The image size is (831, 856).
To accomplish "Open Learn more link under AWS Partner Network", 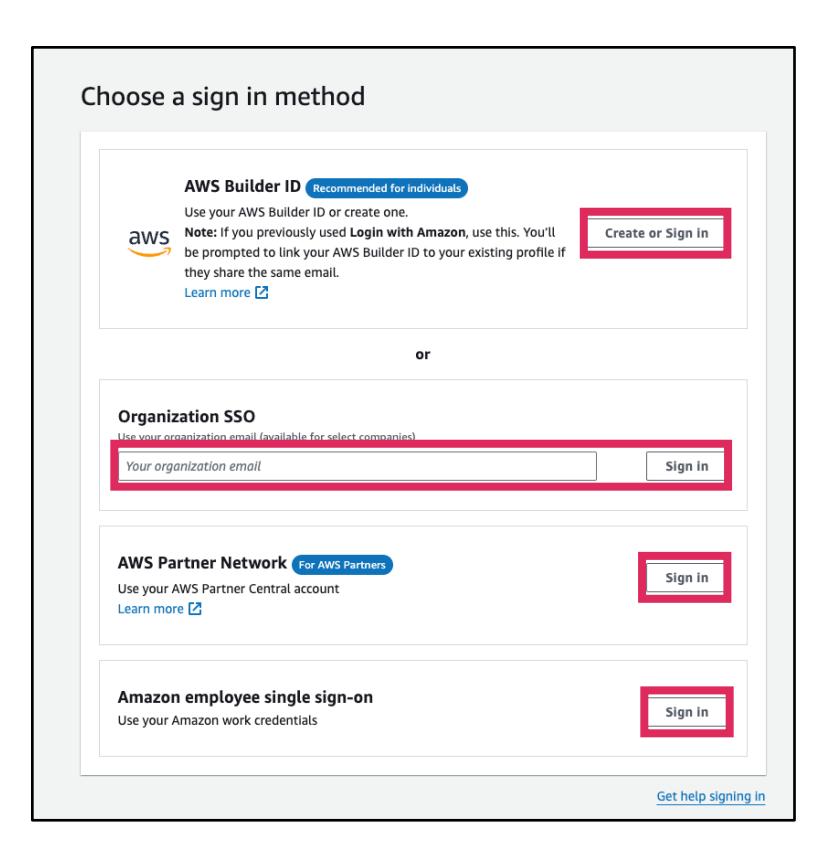I will click(150, 608).
